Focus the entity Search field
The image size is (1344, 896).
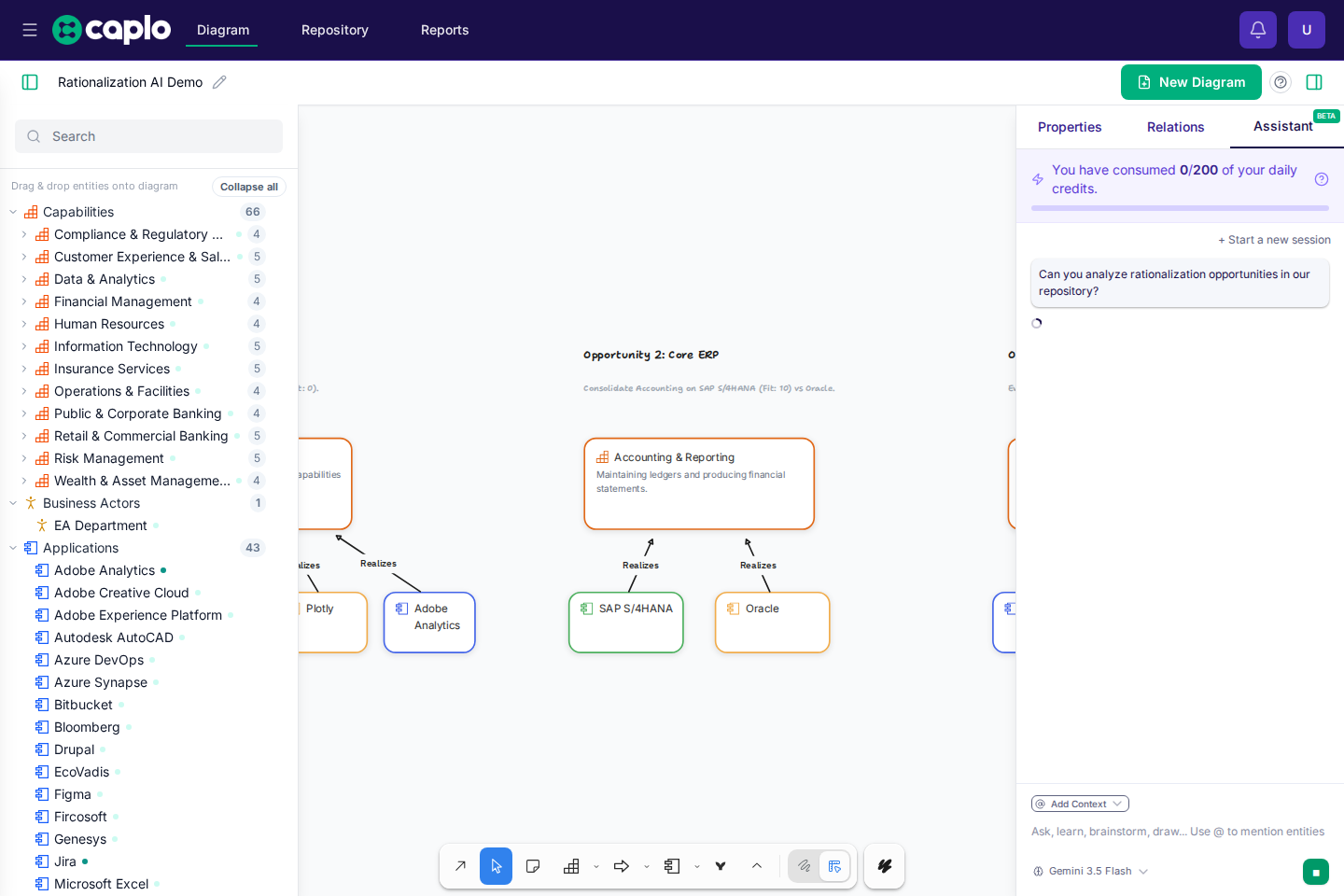tap(148, 136)
